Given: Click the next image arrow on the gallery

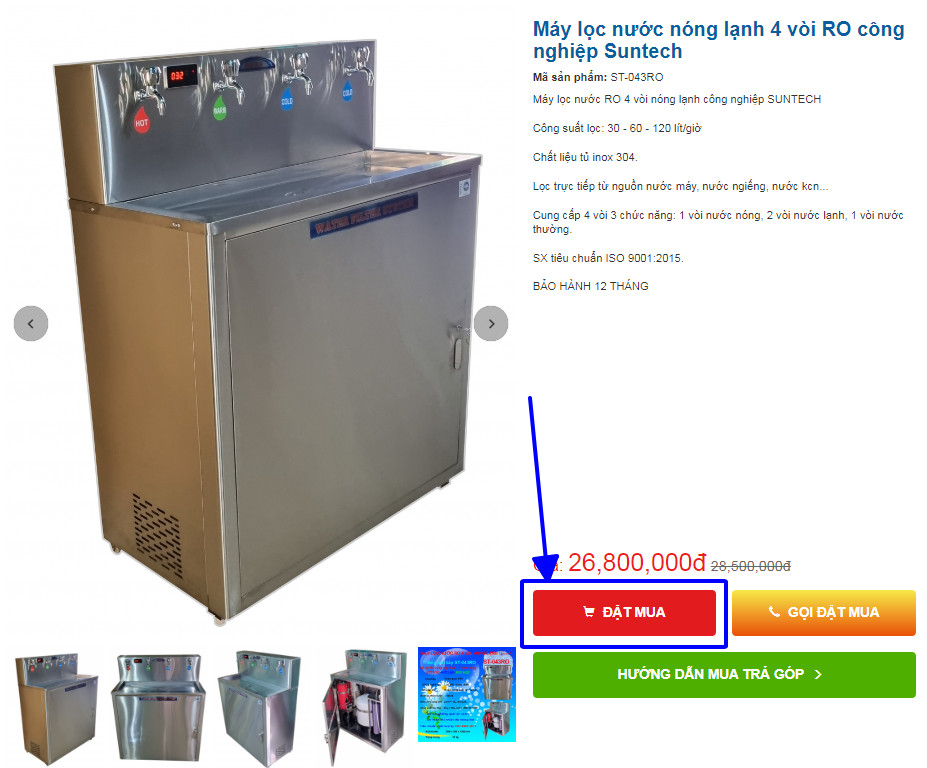Looking at the screenshot, I should coord(491,323).
